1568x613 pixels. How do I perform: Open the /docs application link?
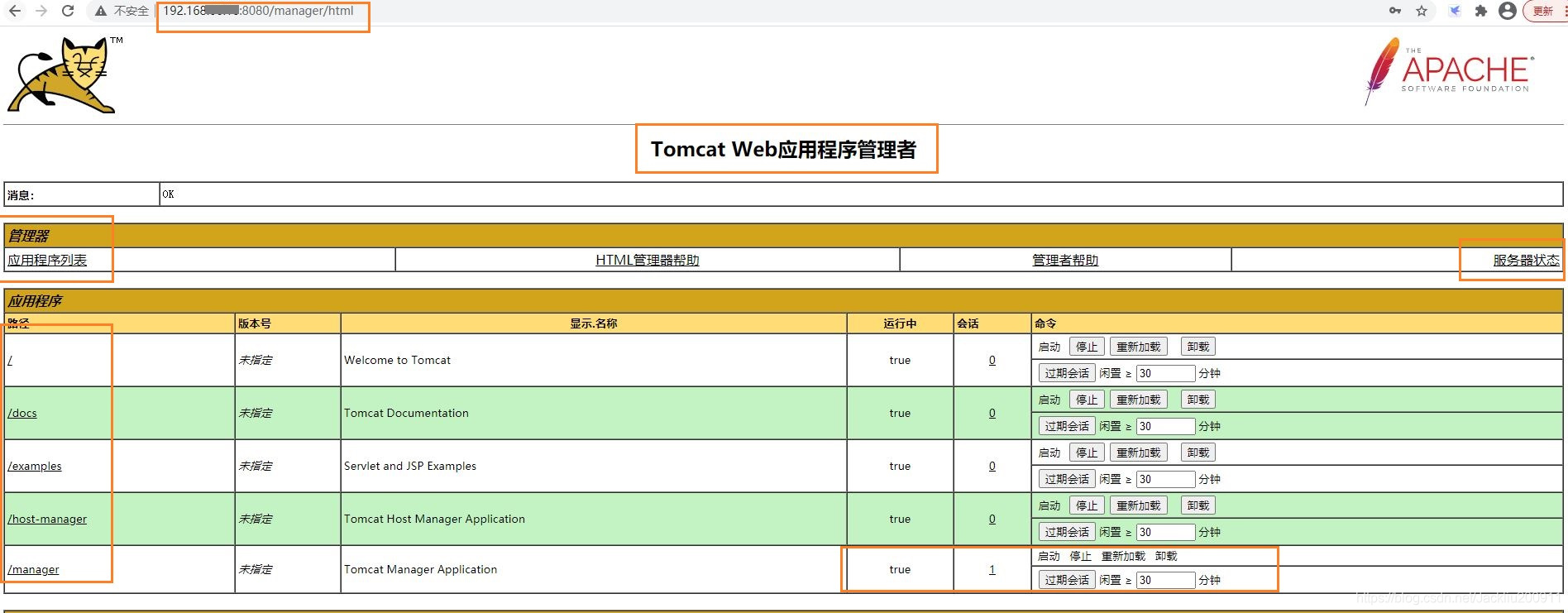22,413
